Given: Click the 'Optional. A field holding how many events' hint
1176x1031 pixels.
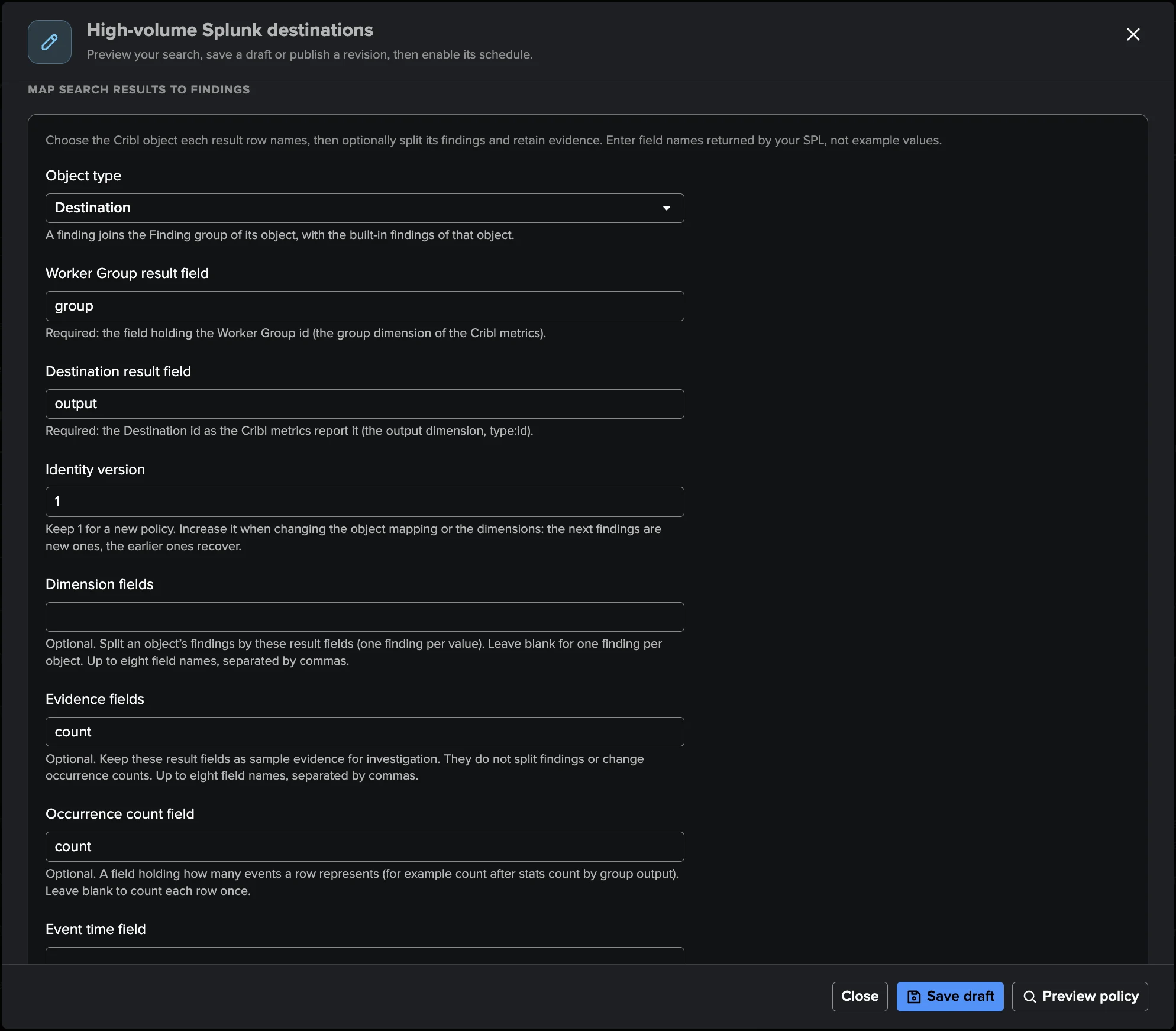Looking at the screenshot, I should coord(362,882).
